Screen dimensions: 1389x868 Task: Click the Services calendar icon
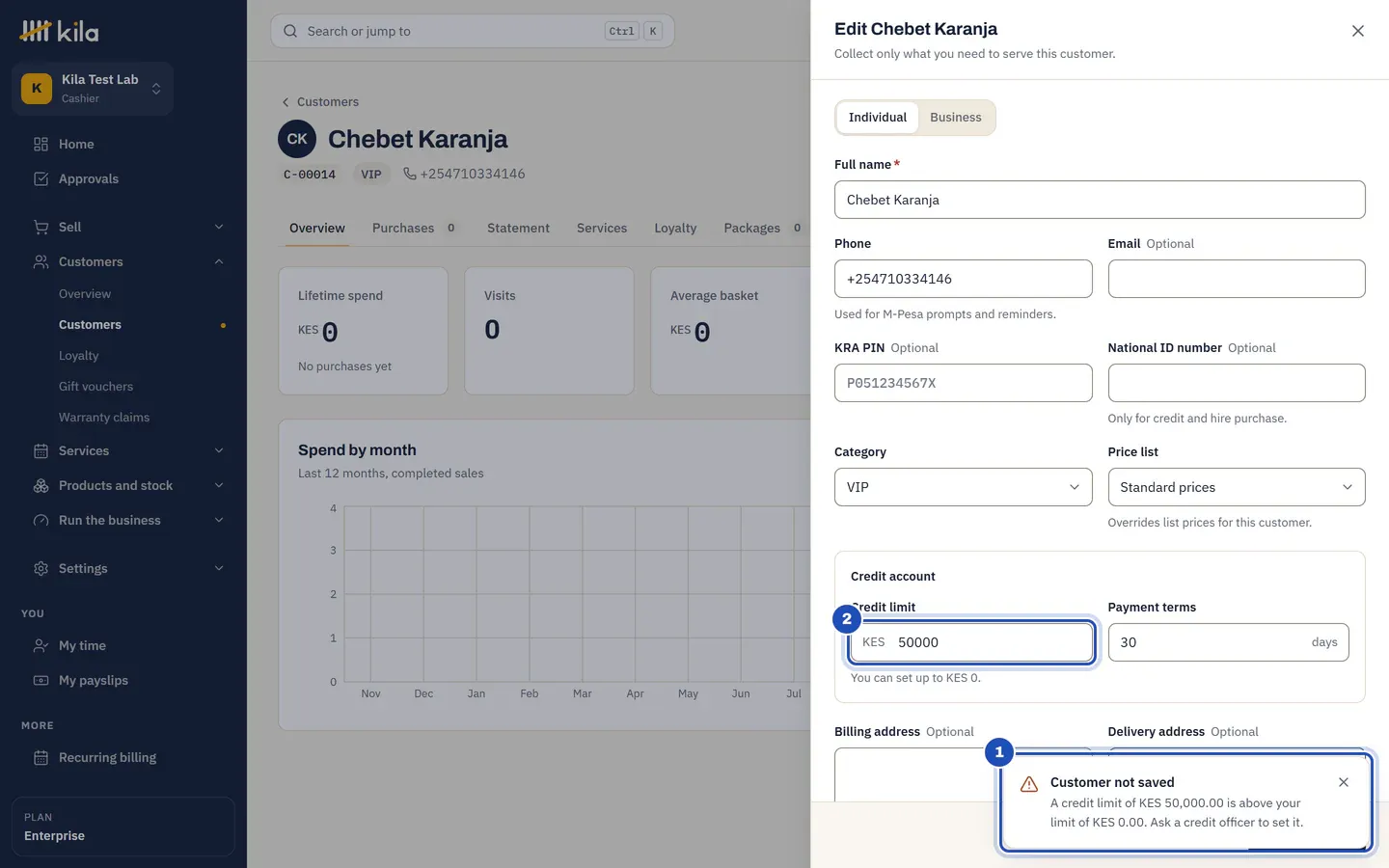(x=41, y=450)
